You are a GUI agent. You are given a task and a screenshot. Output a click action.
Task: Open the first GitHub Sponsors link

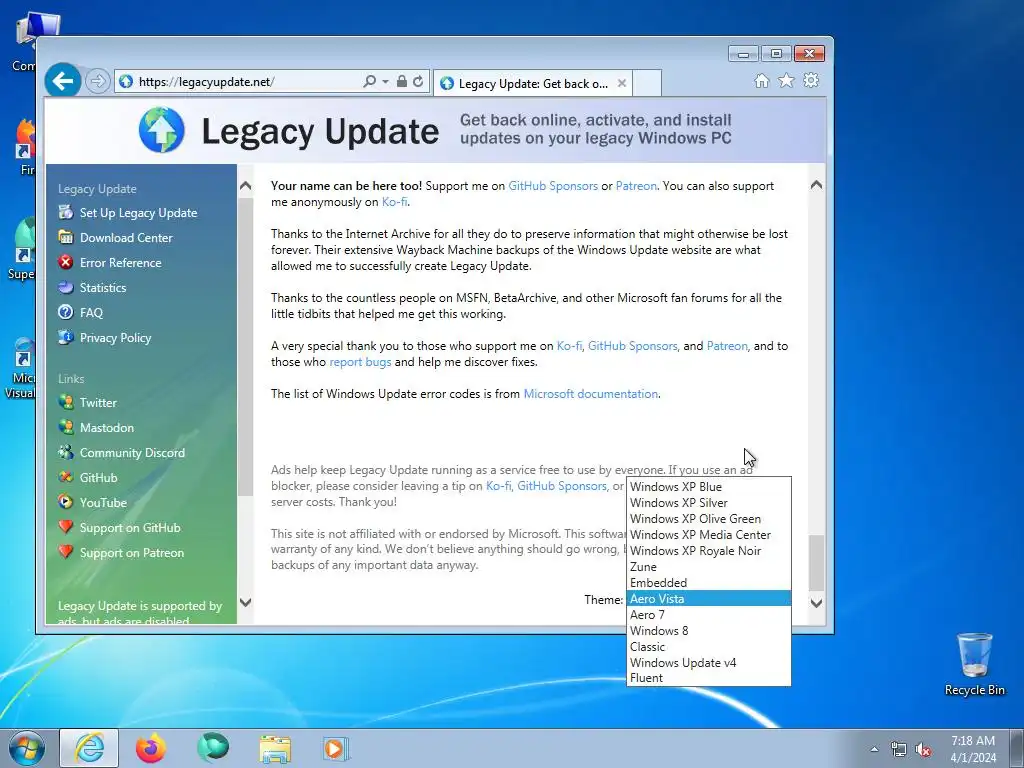pyautogui.click(x=552, y=185)
